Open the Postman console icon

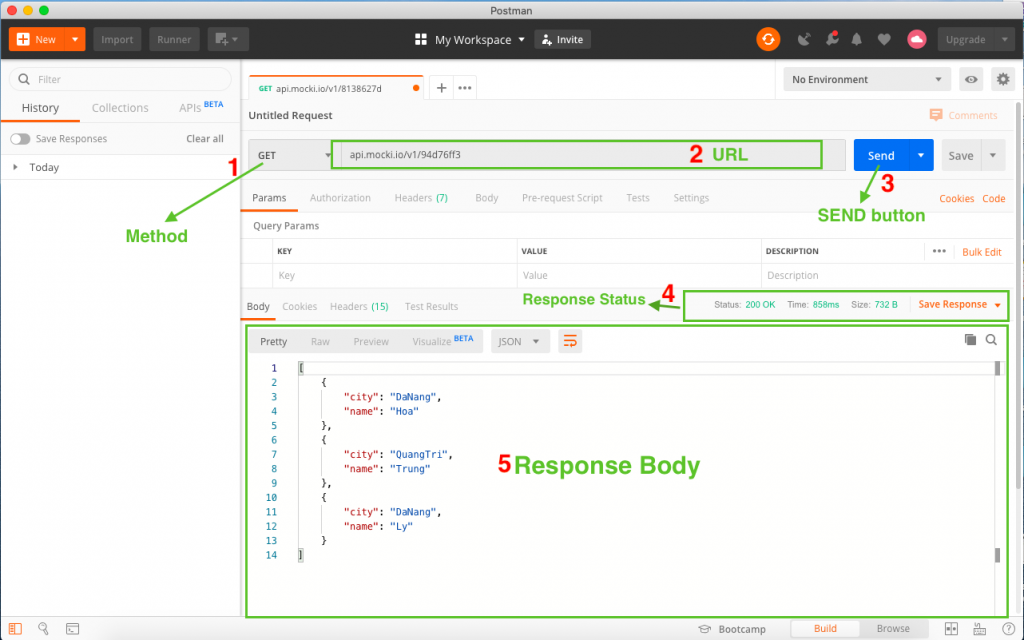point(72,629)
